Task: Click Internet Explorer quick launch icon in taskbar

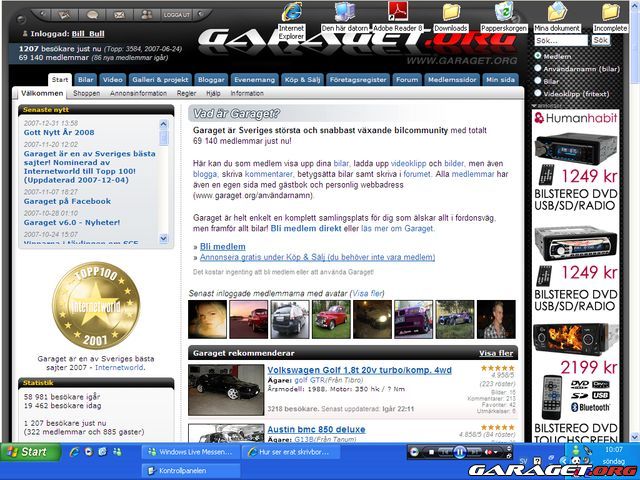Action: tap(74, 452)
